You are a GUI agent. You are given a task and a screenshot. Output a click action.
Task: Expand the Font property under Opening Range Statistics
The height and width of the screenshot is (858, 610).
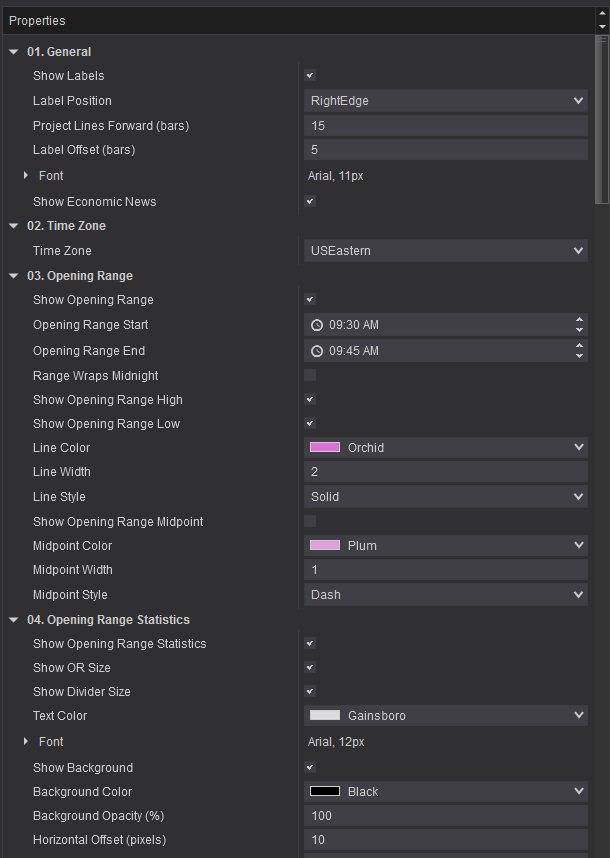click(26, 741)
